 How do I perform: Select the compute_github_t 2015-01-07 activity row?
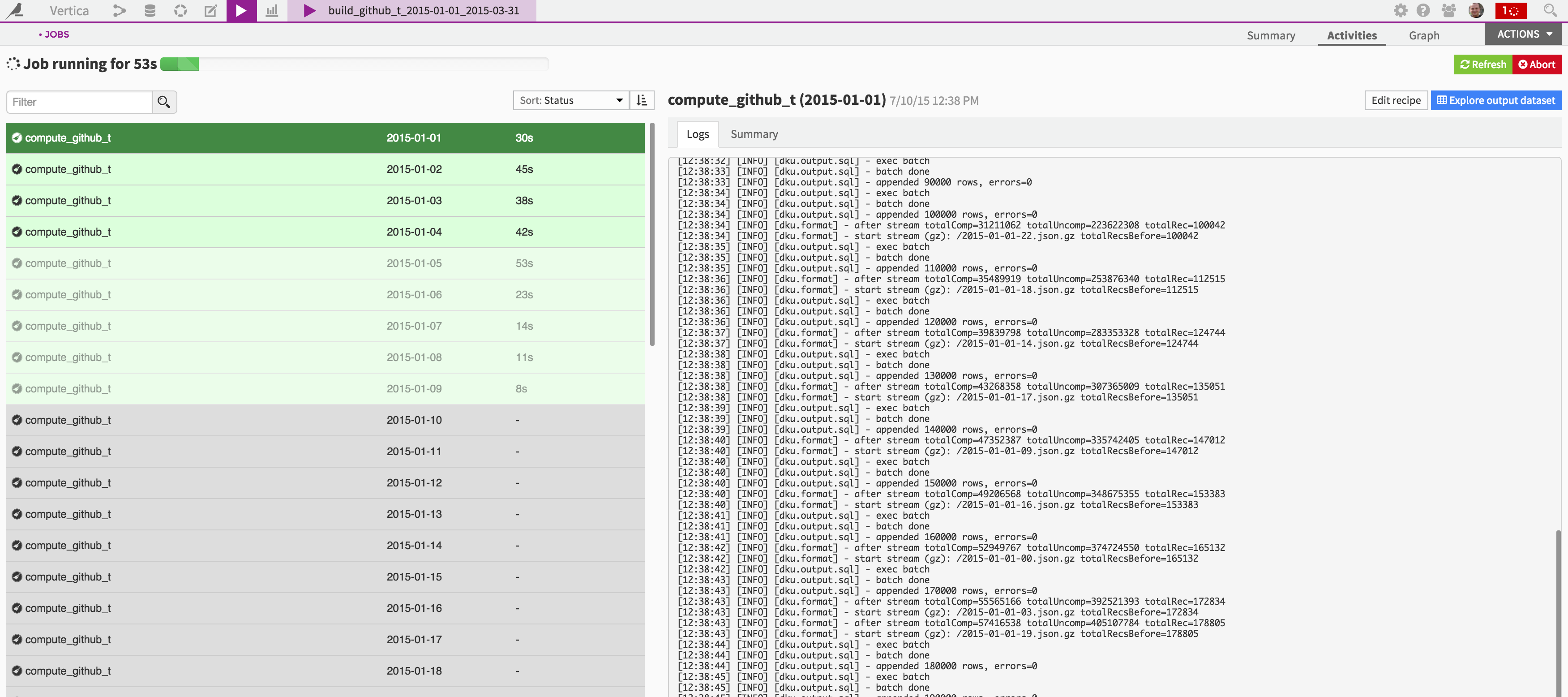325,326
